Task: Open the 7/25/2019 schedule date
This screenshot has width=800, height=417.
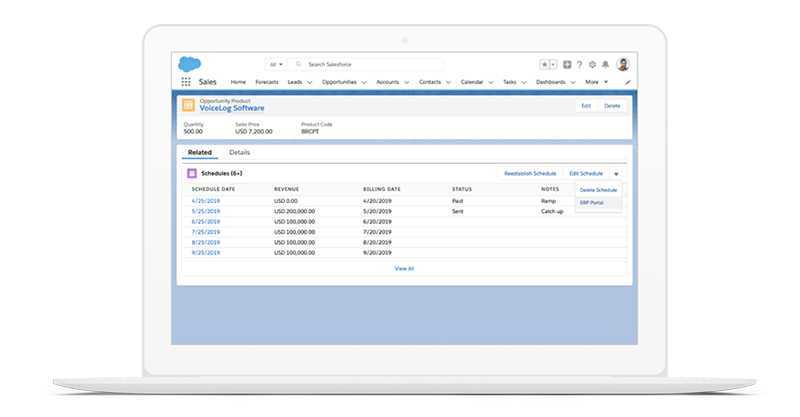Action: point(206,232)
